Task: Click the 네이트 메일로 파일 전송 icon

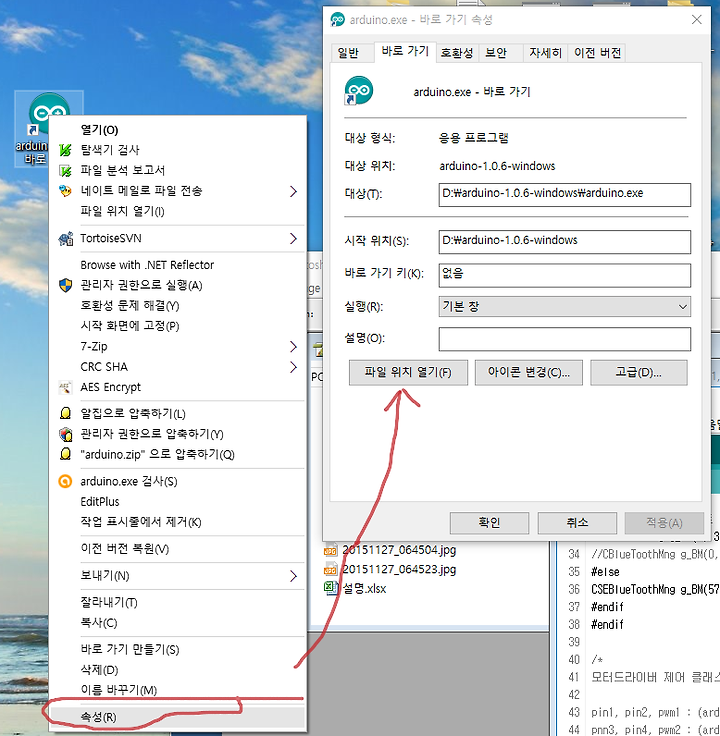Action: 65,191
